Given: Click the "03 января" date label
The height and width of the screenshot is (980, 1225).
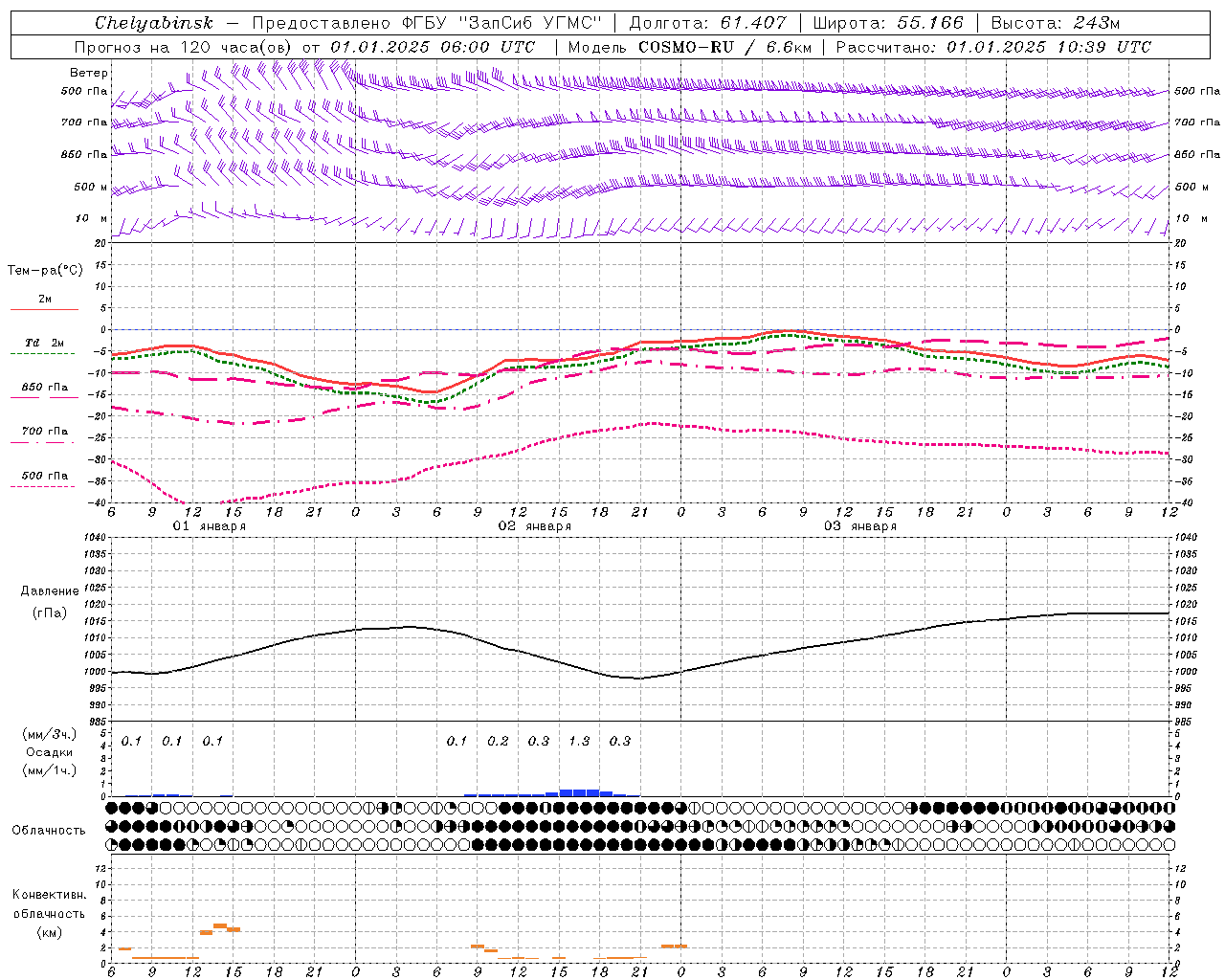Looking at the screenshot, I should tap(859, 526).
